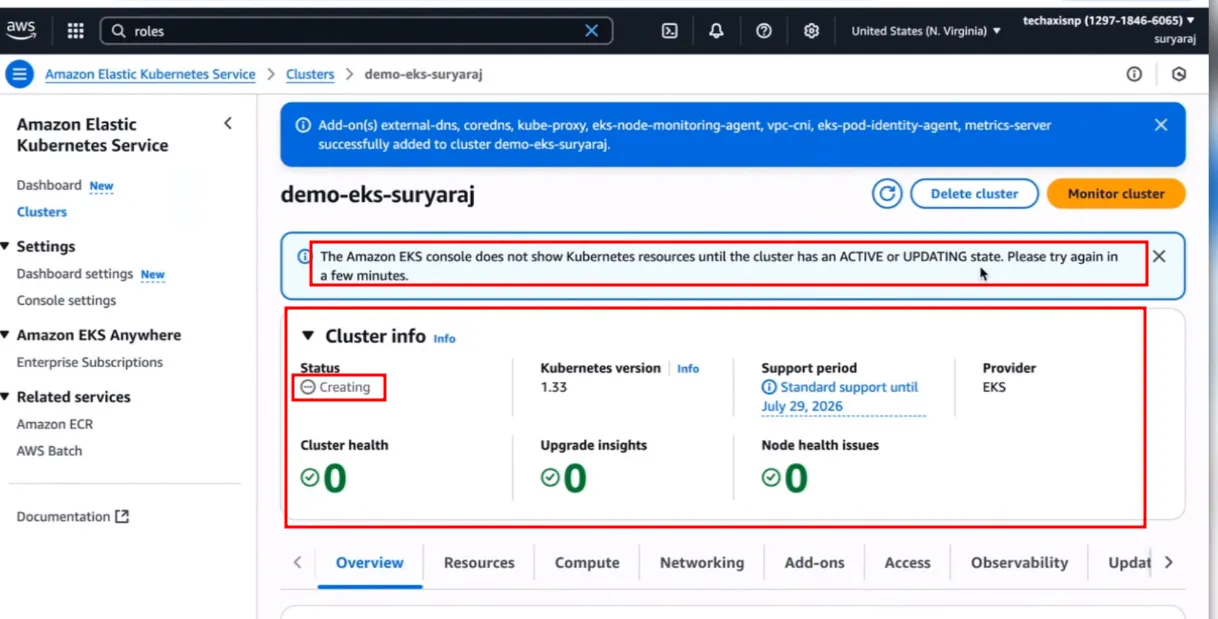This screenshot has height=619, width=1218.
Task: Open notifications bell
Action: (716, 31)
